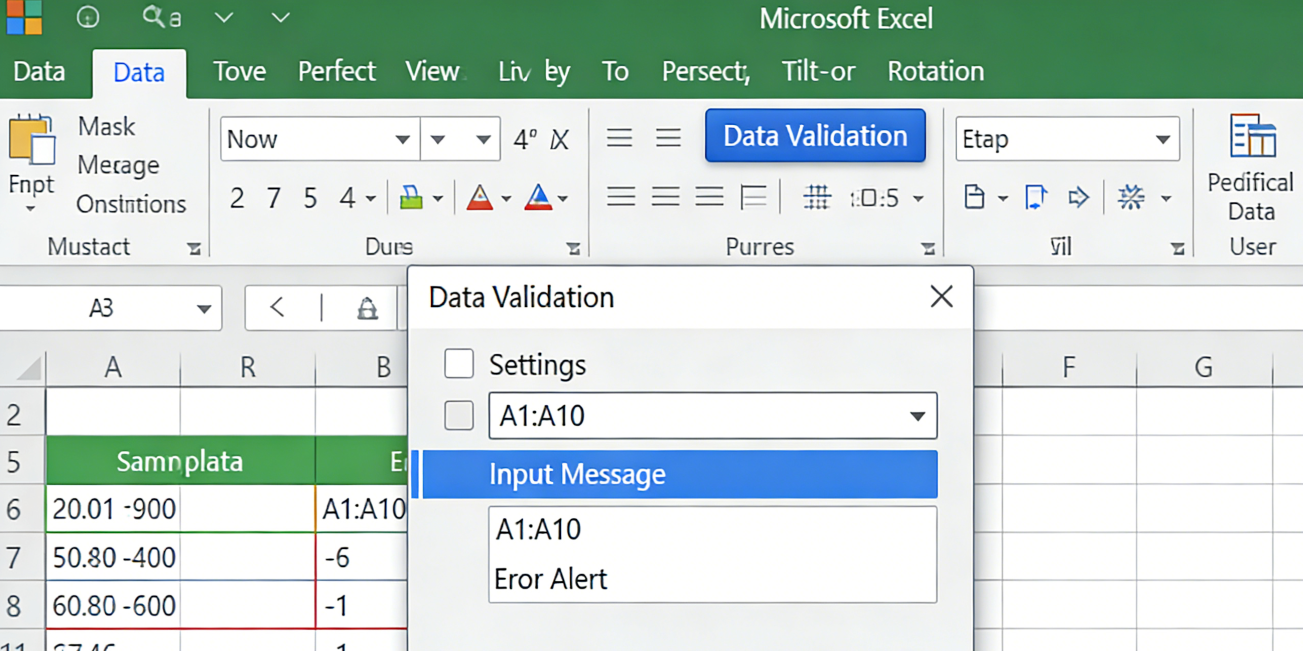
Task: Click column header G
Action: click(x=1204, y=368)
